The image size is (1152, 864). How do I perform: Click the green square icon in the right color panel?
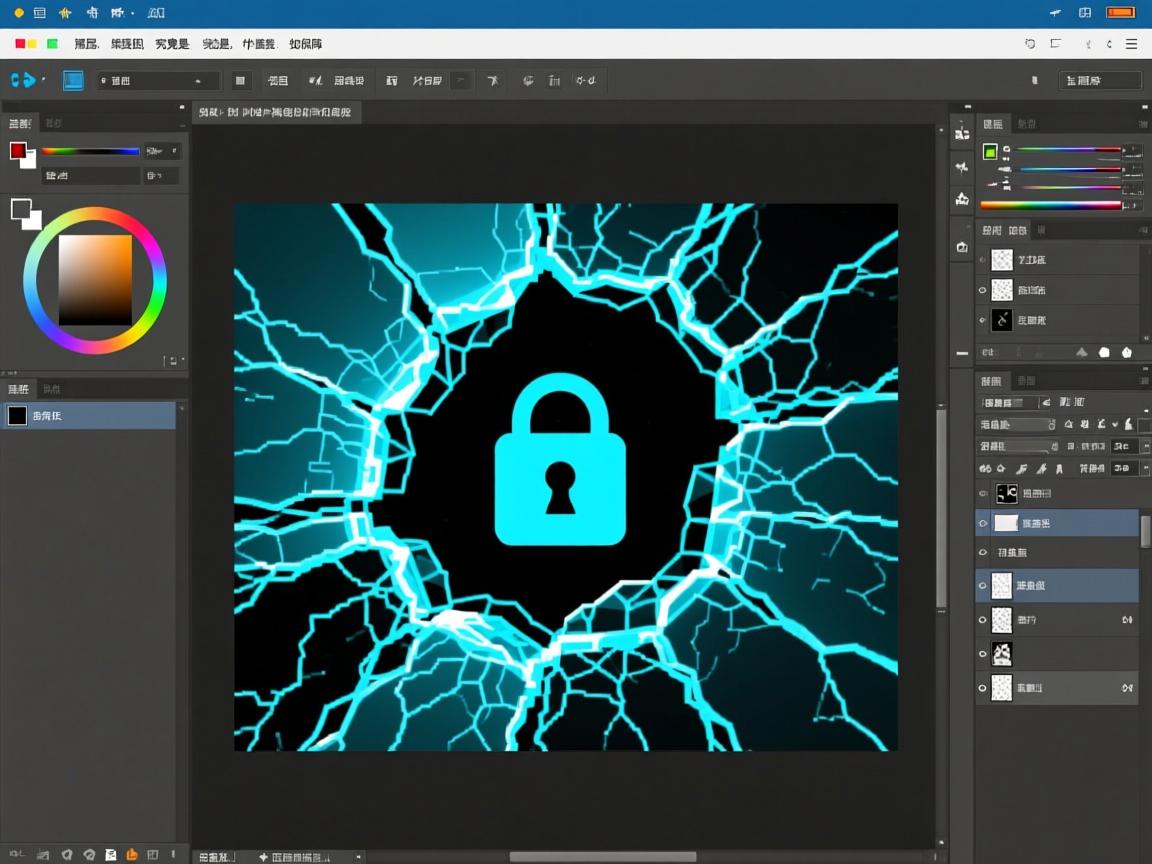pos(990,152)
